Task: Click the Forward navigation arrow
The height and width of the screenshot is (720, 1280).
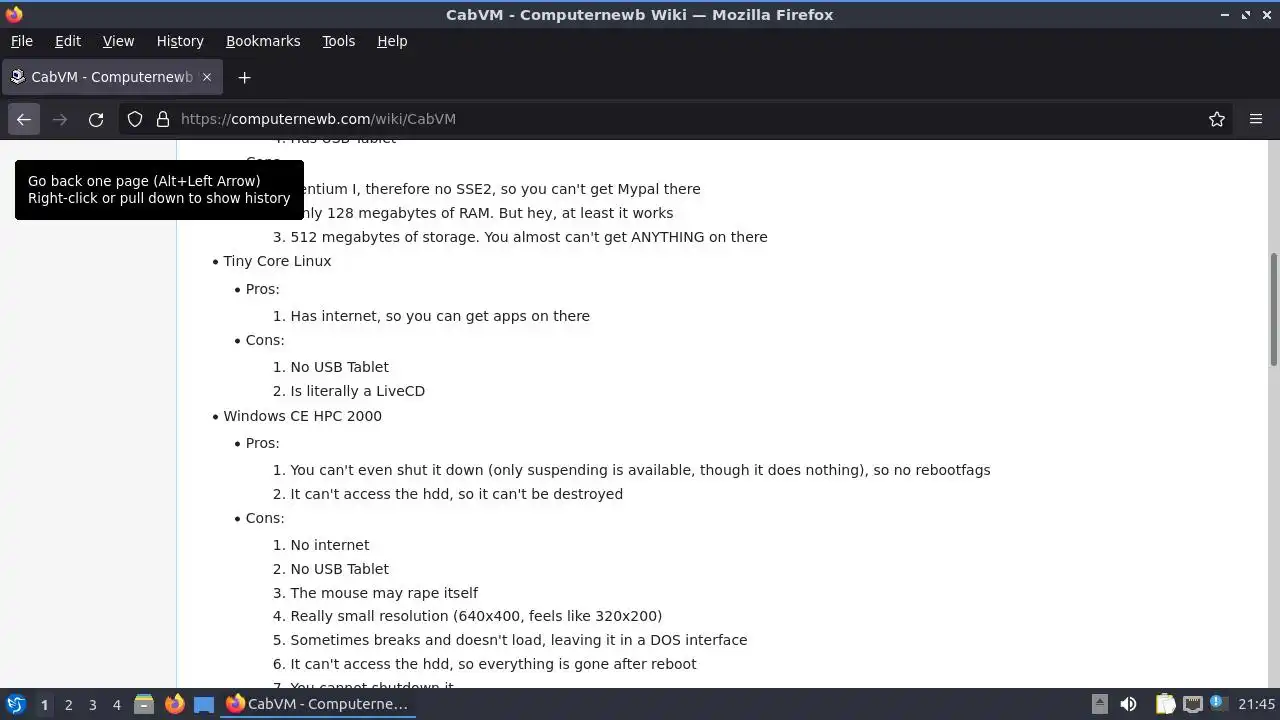Action: [60, 119]
